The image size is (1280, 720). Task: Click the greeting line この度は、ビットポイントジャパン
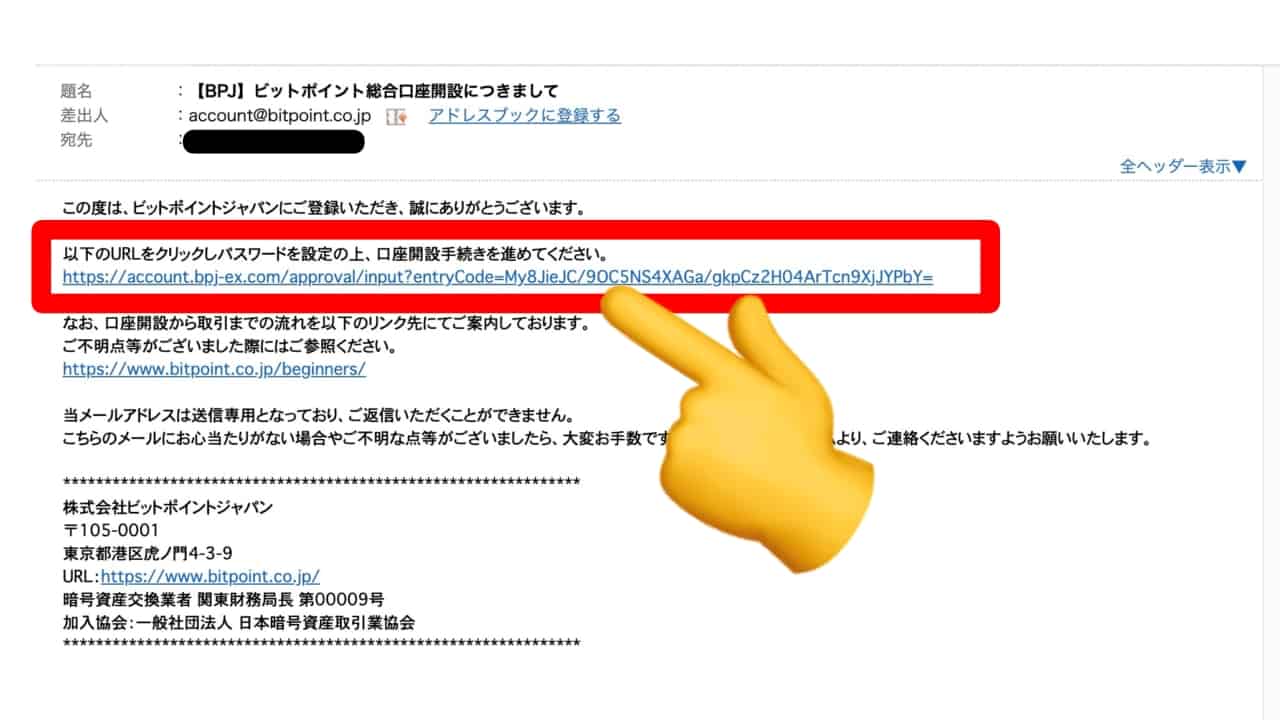[x=322, y=208]
